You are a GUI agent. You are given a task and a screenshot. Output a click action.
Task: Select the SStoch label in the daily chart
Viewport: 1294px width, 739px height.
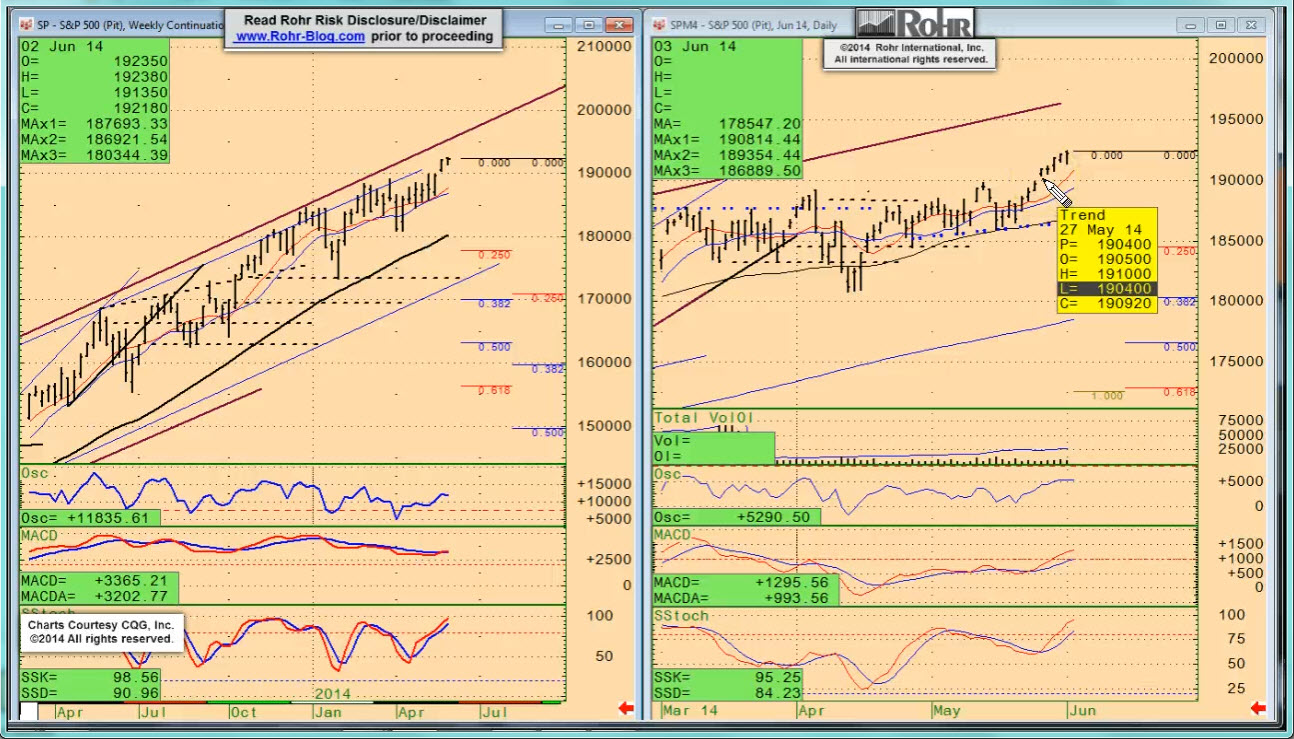coord(682,616)
